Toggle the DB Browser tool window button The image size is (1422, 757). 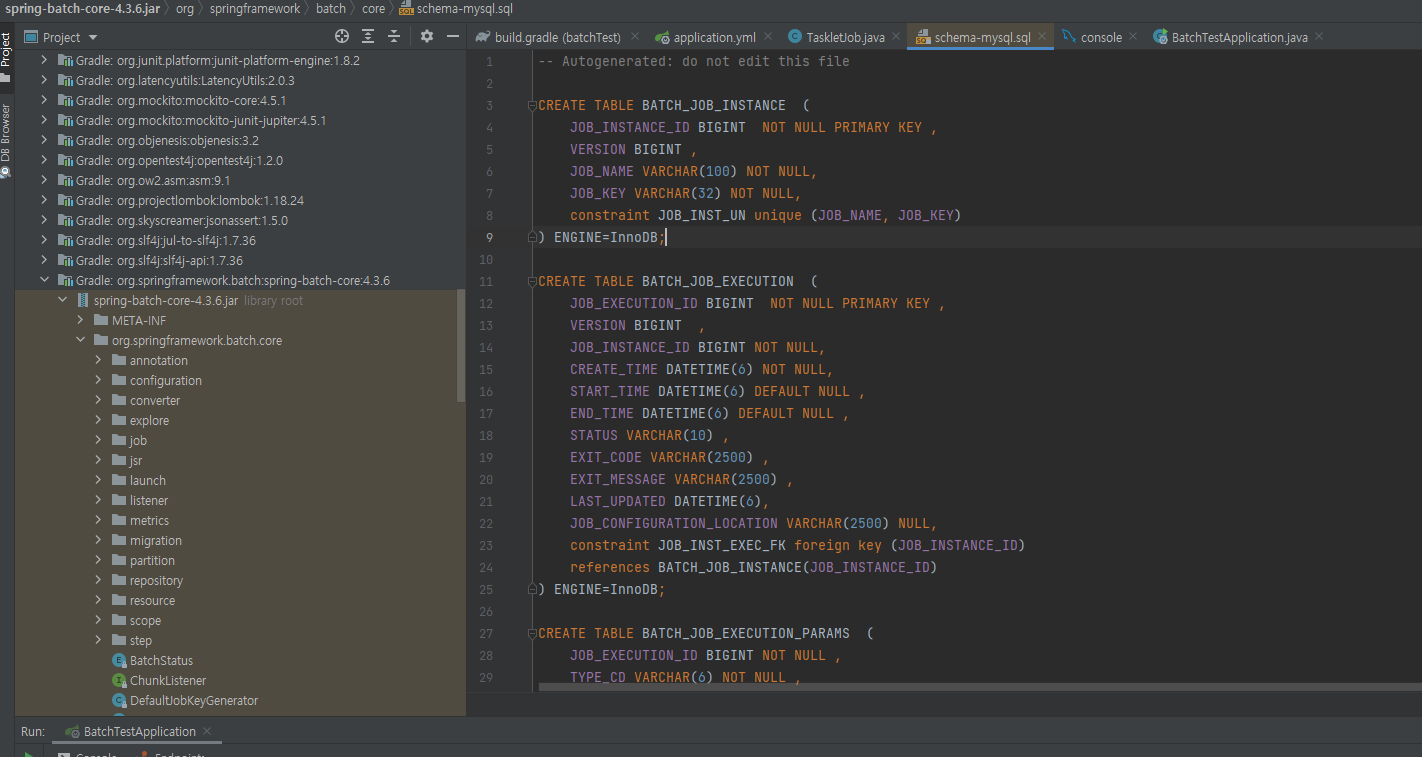pyautogui.click(x=7, y=139)
